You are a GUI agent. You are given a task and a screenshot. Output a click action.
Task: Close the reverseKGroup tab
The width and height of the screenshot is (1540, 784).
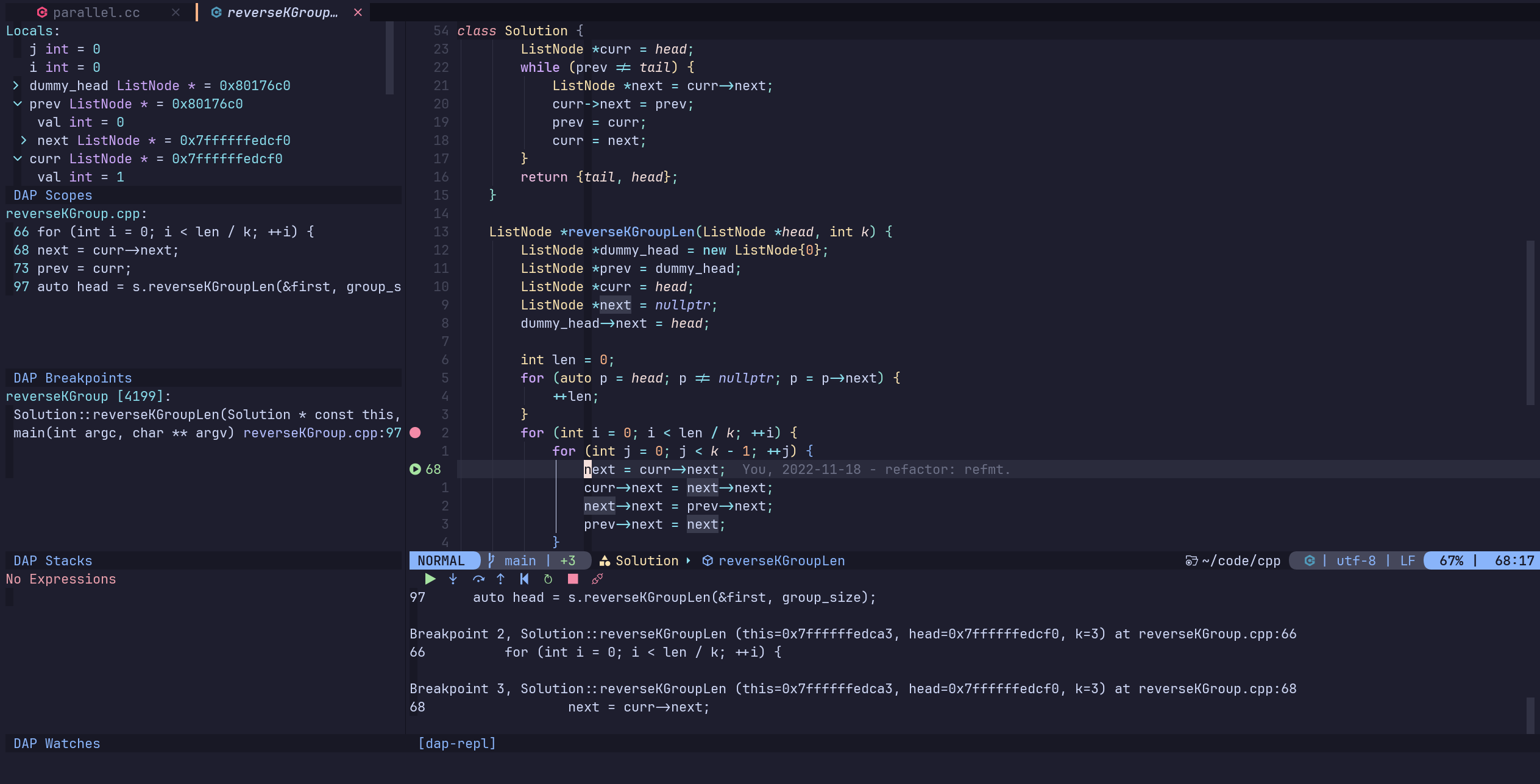[x=358, y=12]
